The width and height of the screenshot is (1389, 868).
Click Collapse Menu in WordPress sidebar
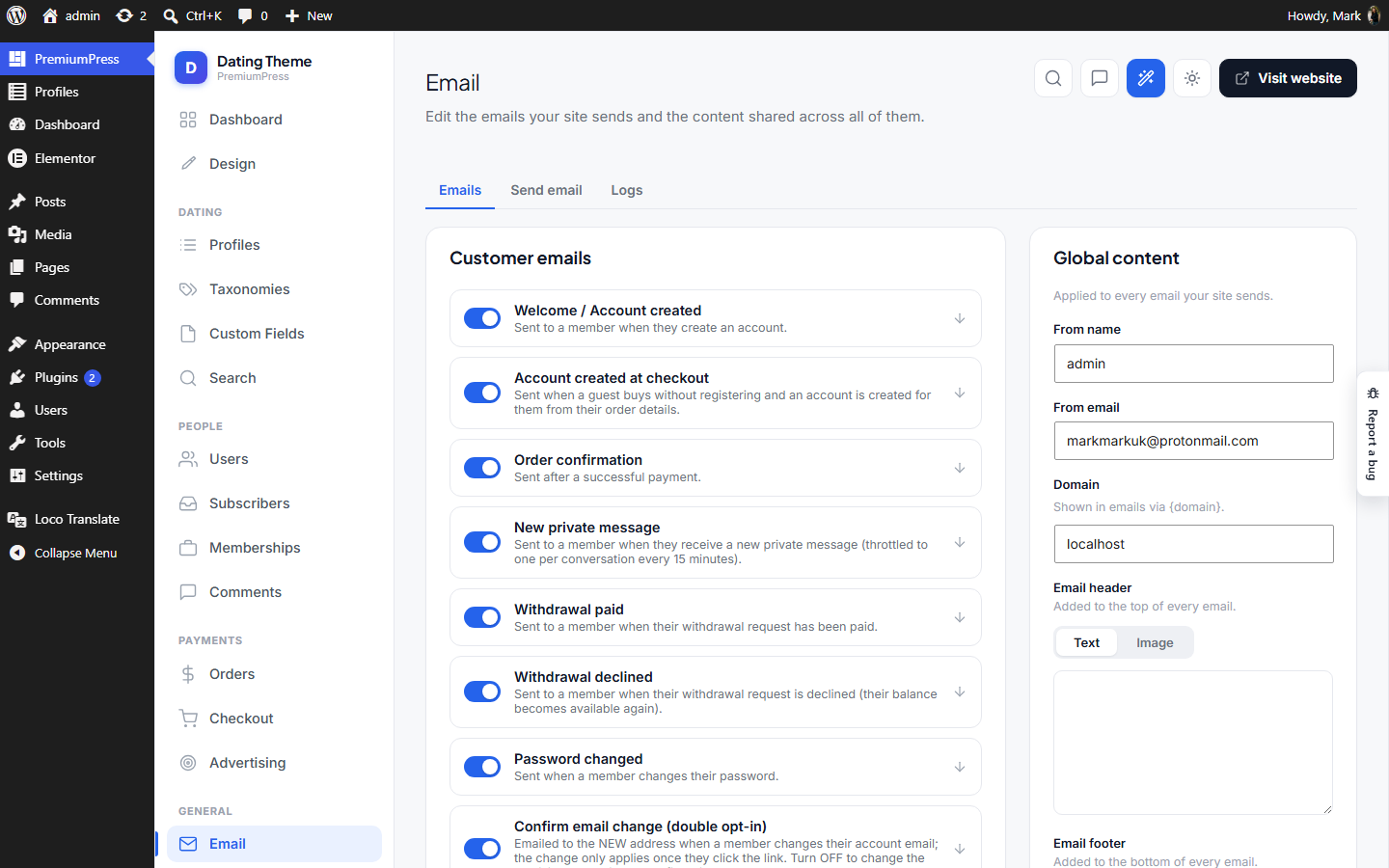point(77,553)
